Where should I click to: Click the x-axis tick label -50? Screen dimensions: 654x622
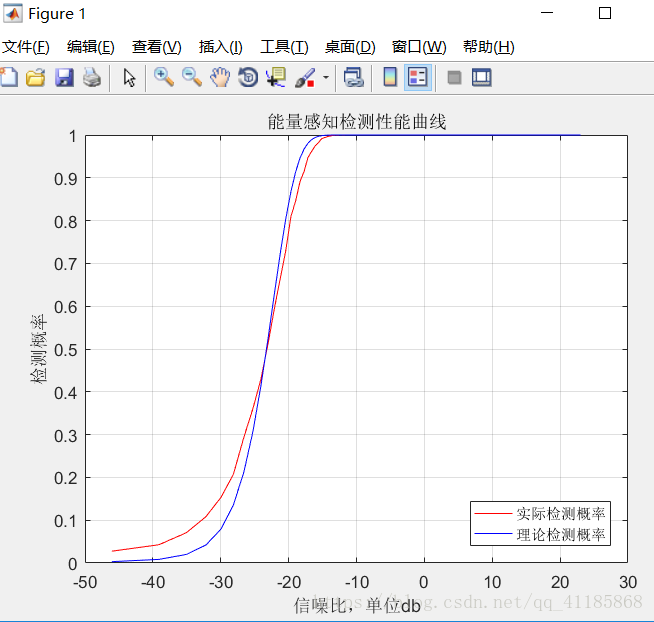(85, 582)
